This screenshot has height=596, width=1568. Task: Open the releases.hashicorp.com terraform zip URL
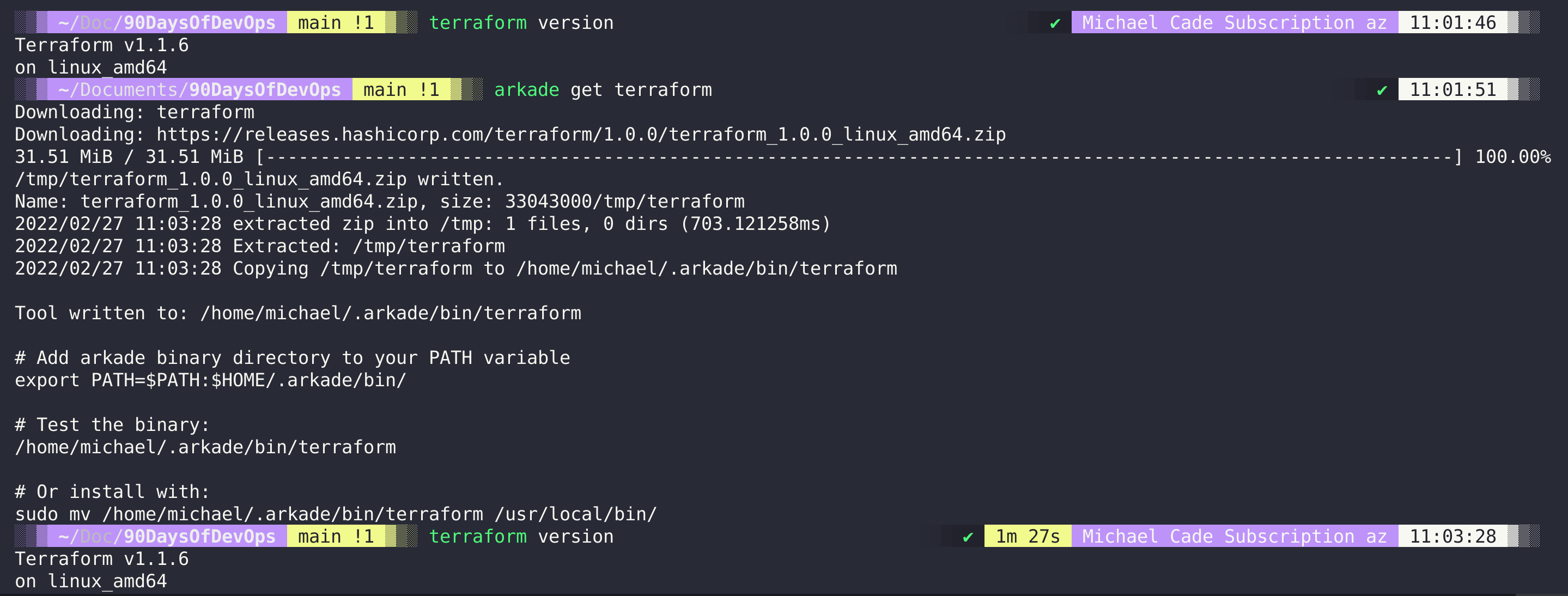click(x=581, y=135)
